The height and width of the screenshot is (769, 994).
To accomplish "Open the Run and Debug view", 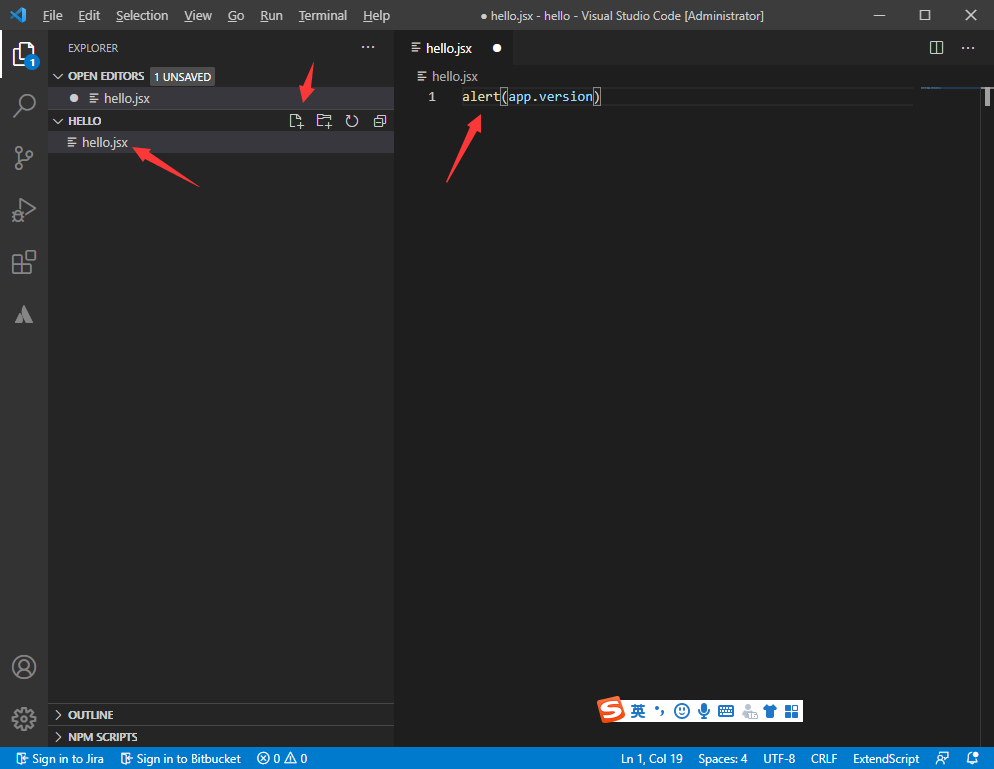I will [24, 210].
